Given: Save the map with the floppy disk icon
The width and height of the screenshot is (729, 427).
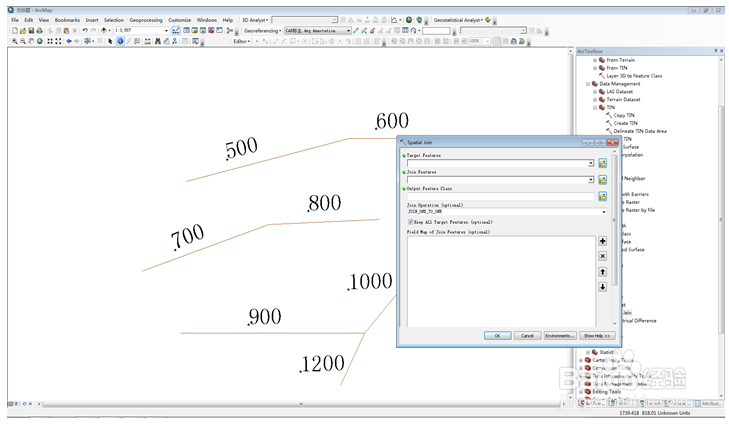Looking at the screenshot, I should (x=31, y=31).
